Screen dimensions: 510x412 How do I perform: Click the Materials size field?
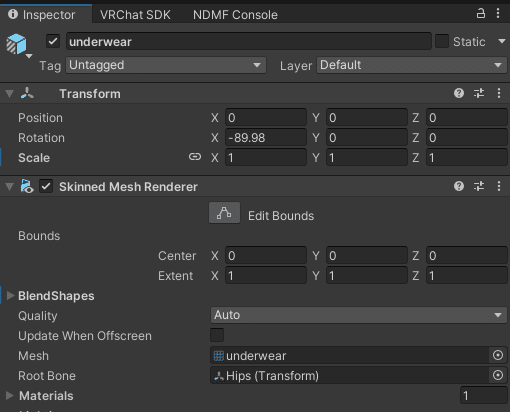484,395
